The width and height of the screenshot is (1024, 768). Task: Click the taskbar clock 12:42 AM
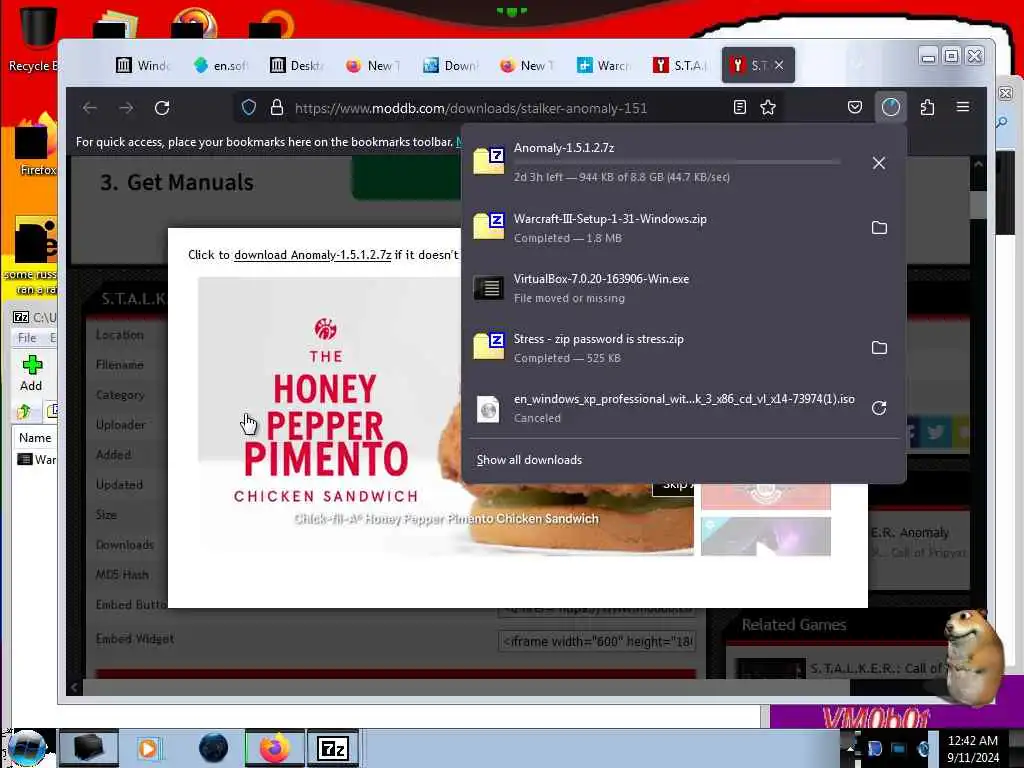pyautogui.click(x=972, y=741)
